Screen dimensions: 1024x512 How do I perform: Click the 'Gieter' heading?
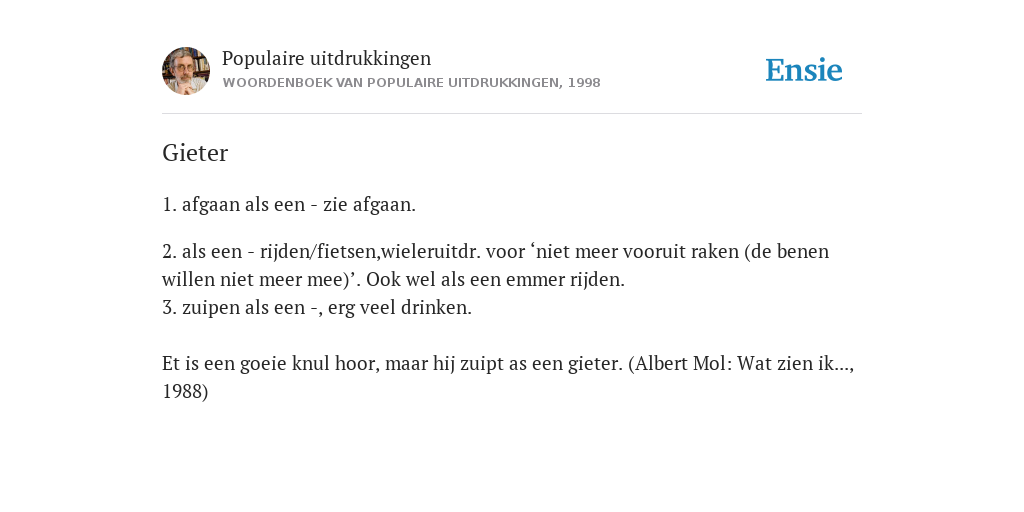pos(195,153)
